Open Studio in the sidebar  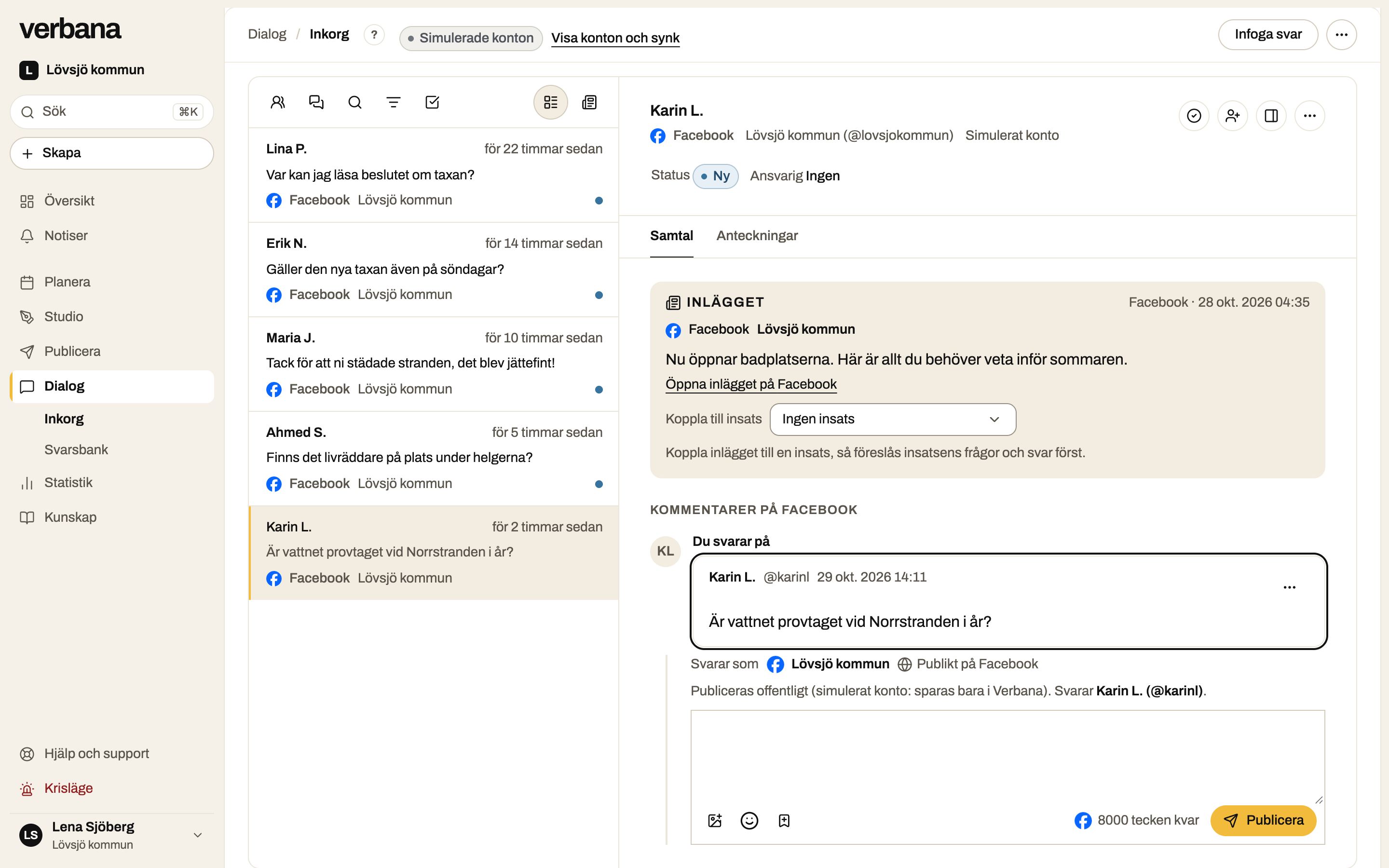[x=112, y=317]
